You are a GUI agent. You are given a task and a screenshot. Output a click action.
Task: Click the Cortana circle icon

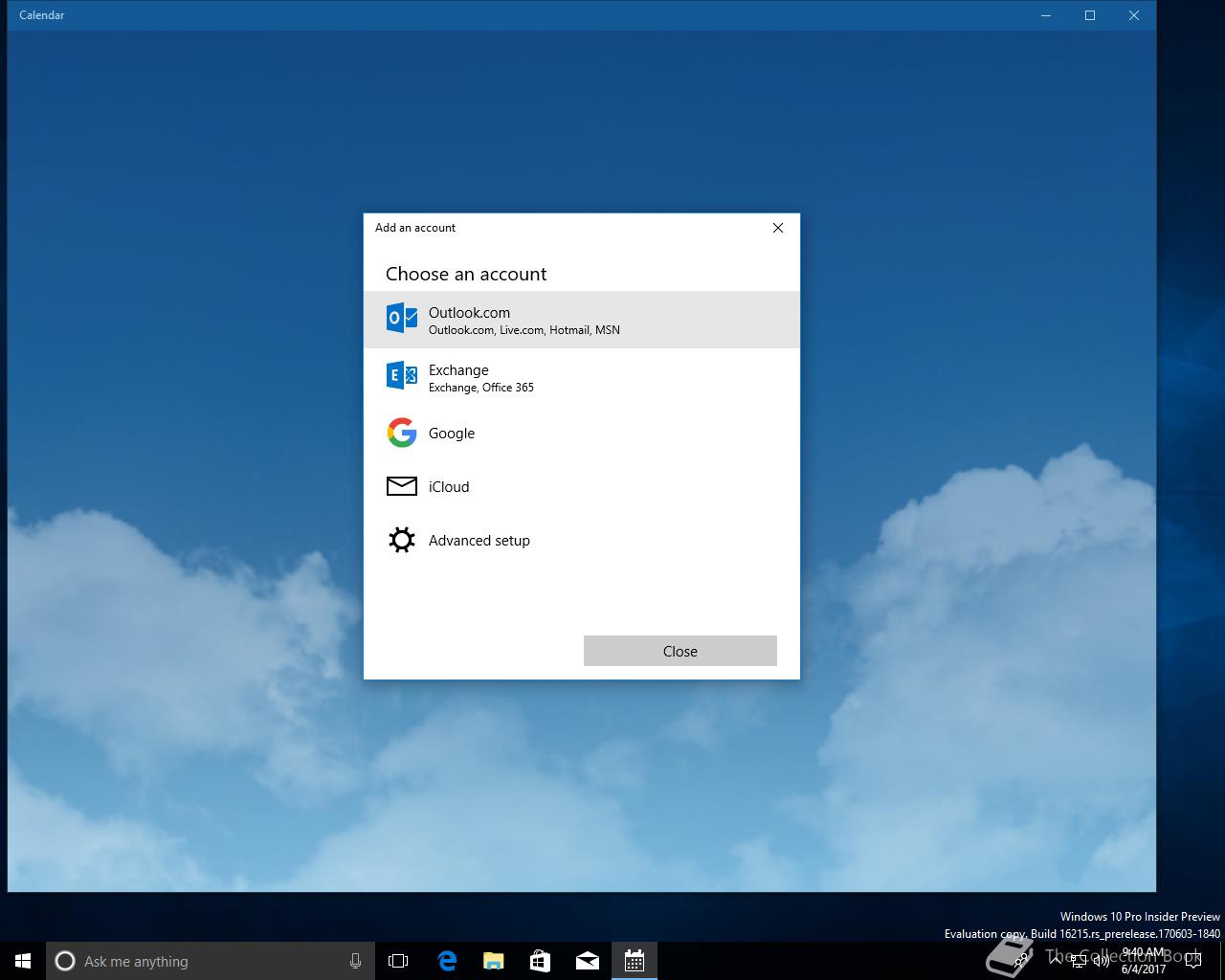(65, 961)
